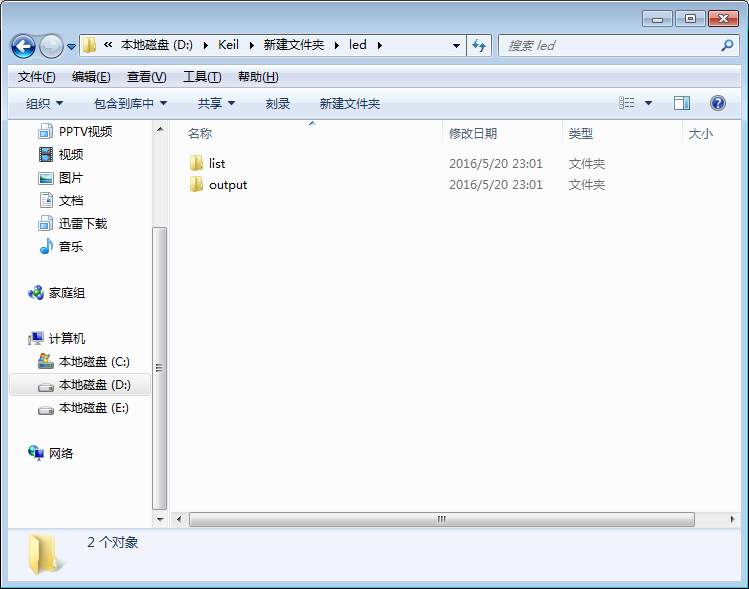Screen dimensions: 749x589
Task: Click the sidebar vertical scrollbar thumb
Action: tap(160, 368)
